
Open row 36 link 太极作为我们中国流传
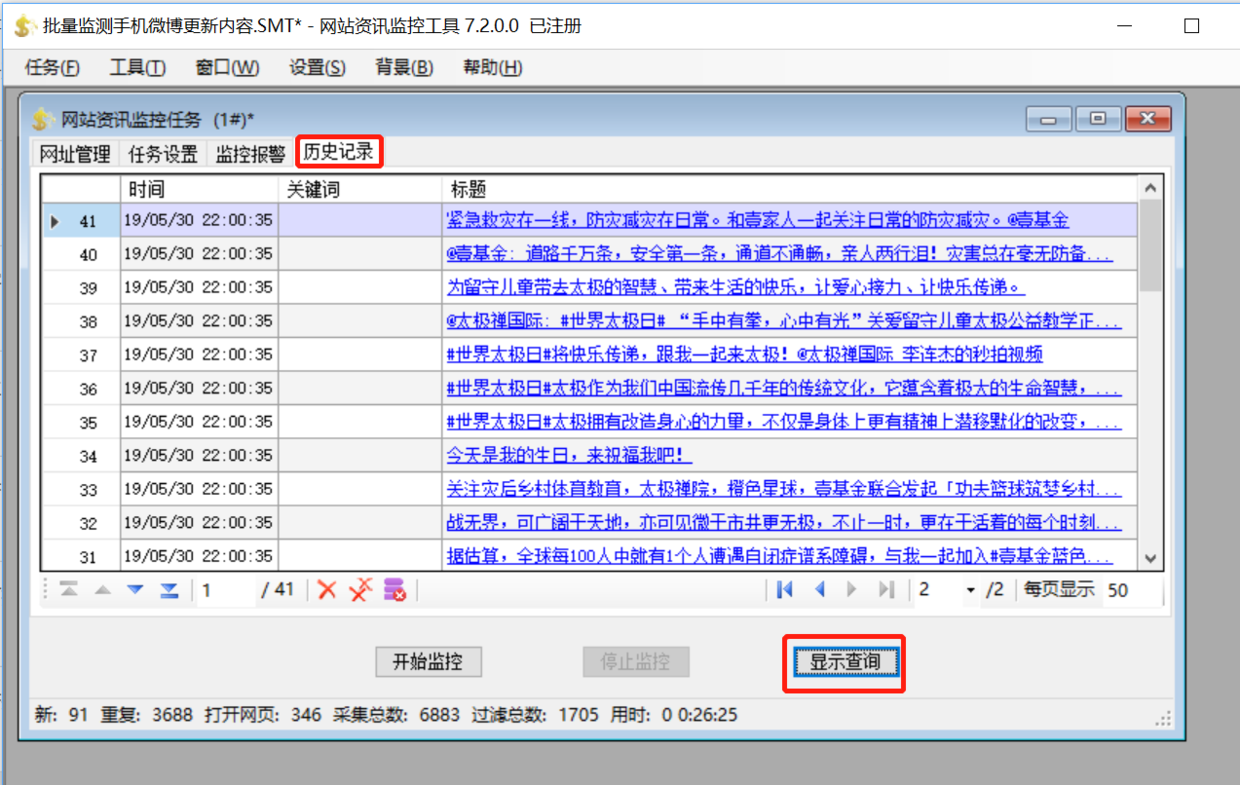pos(783,388)
